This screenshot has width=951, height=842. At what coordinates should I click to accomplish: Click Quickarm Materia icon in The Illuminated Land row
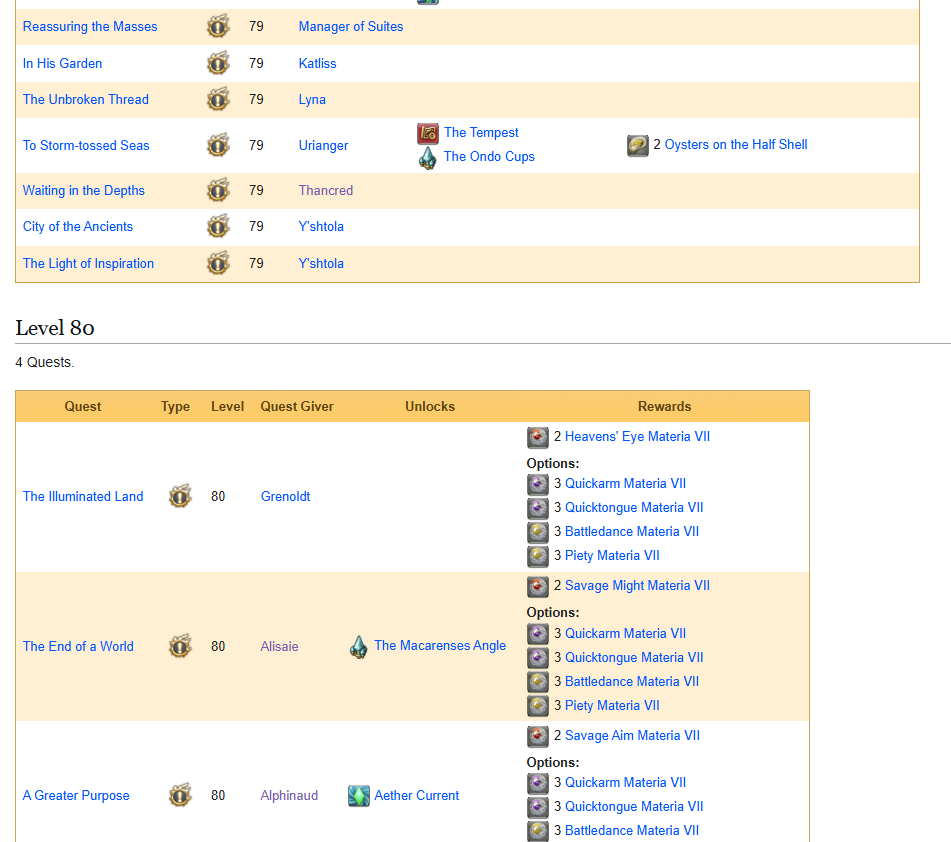(538, 484)
